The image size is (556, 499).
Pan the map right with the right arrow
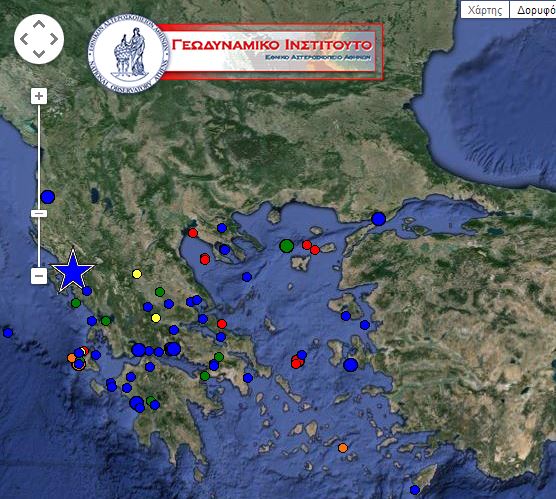(x=54, y=39)
